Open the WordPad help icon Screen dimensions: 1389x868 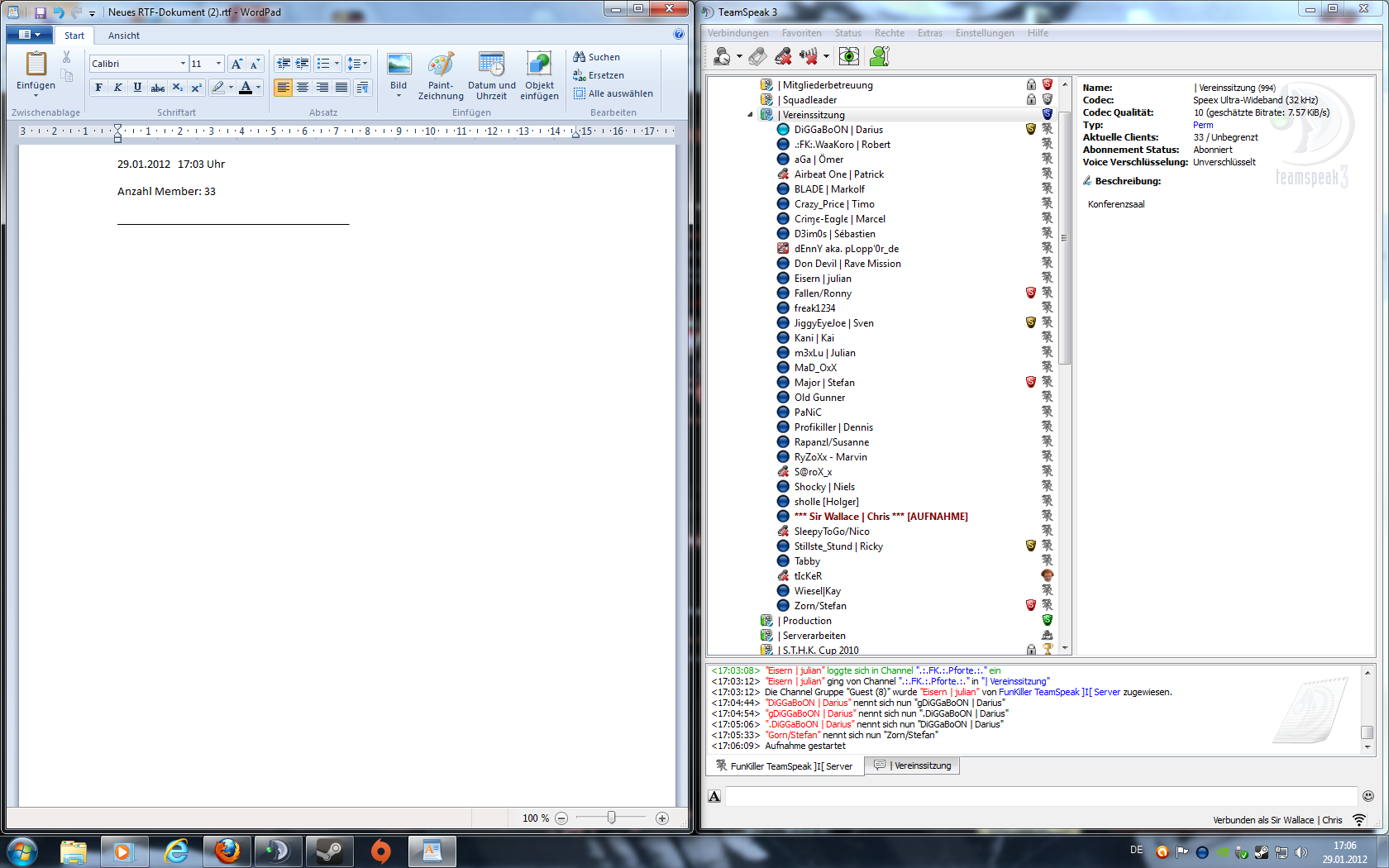(x=679, y=34)
